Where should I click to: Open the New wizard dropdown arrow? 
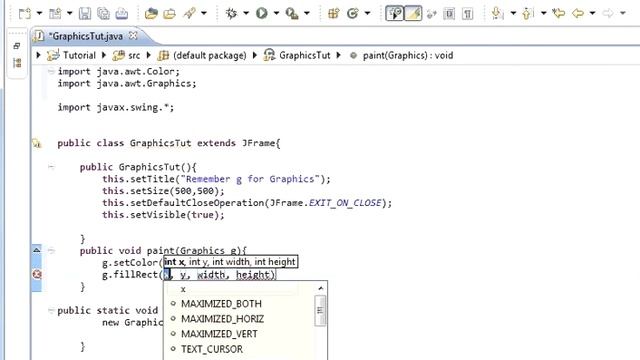[39, 13]
